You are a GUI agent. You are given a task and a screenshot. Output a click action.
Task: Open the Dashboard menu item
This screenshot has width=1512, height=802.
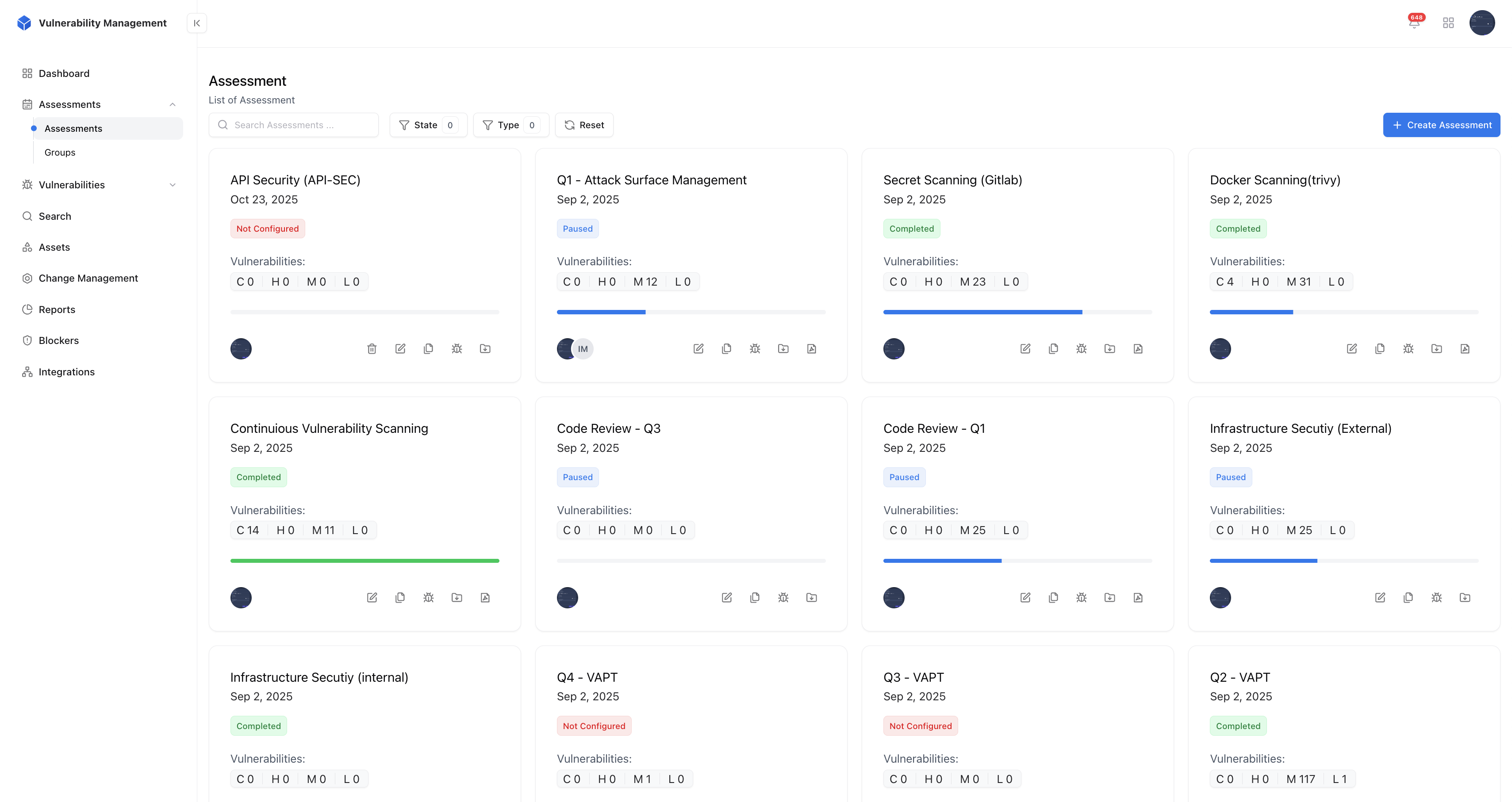(64, 73)
